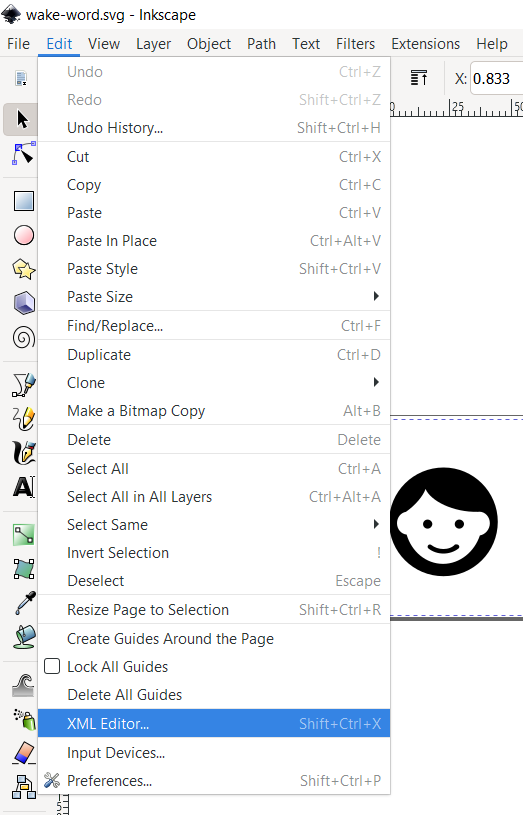Select the Spray tool

[24, 719]
